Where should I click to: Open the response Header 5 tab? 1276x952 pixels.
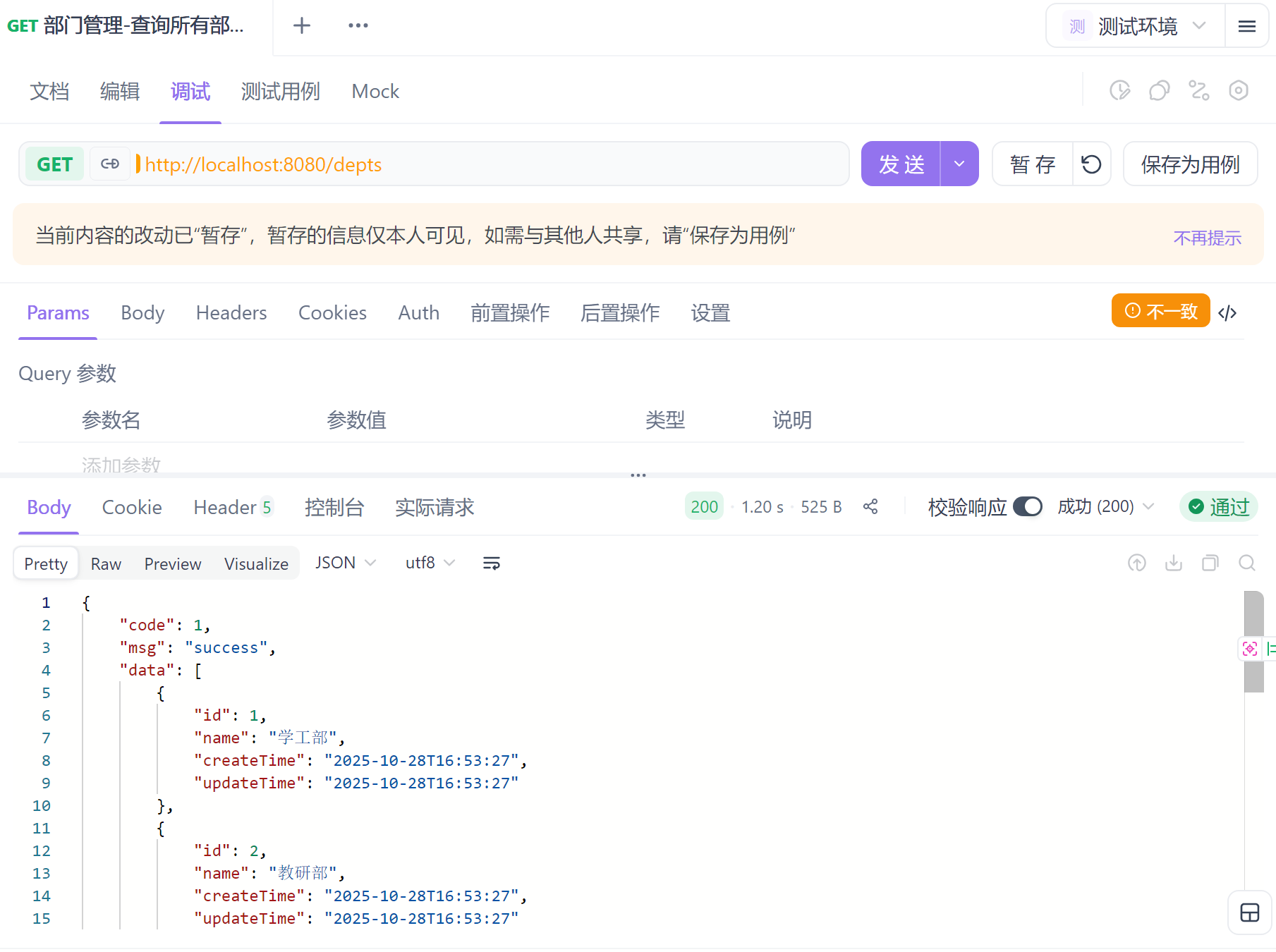click(x=233, y=507)
